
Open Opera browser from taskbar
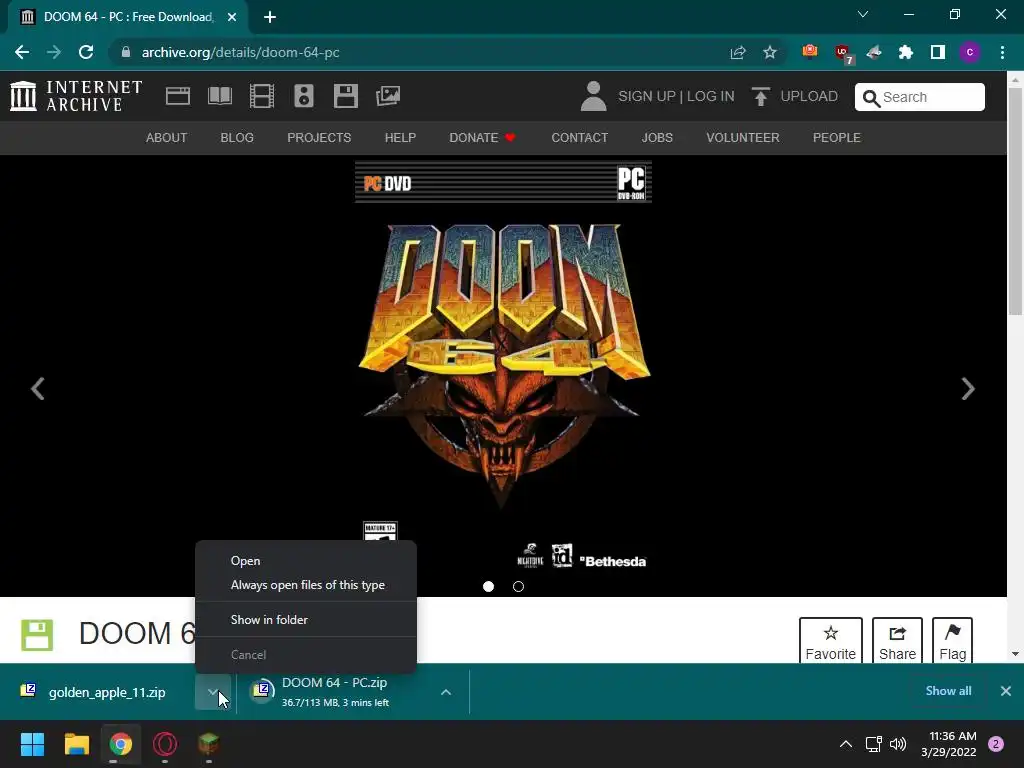tap(165, 744)
